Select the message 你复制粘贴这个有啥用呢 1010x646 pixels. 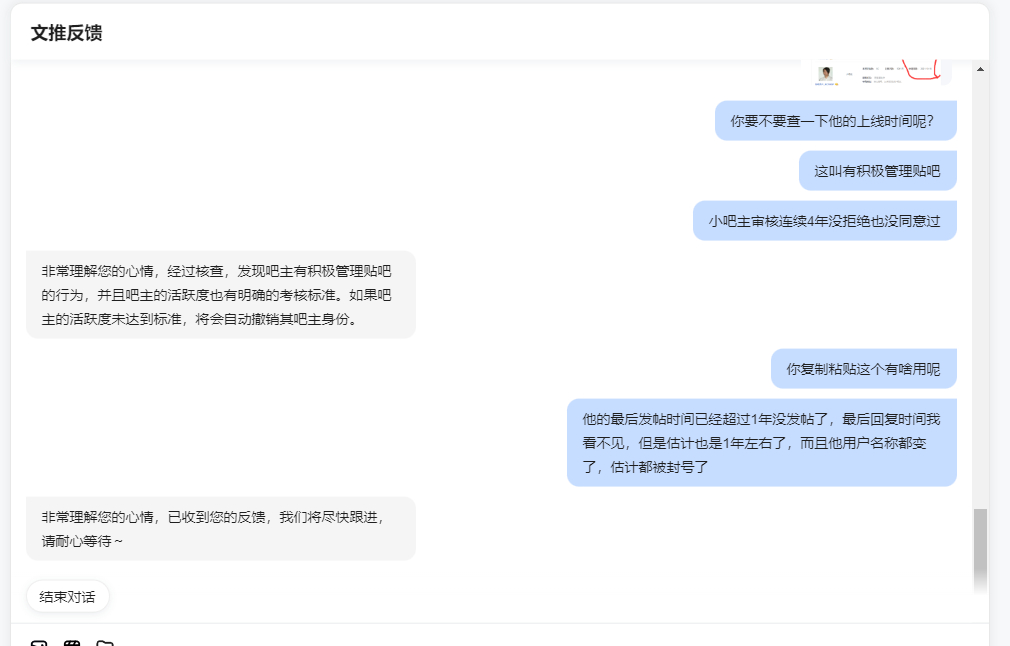click(863, 368)
